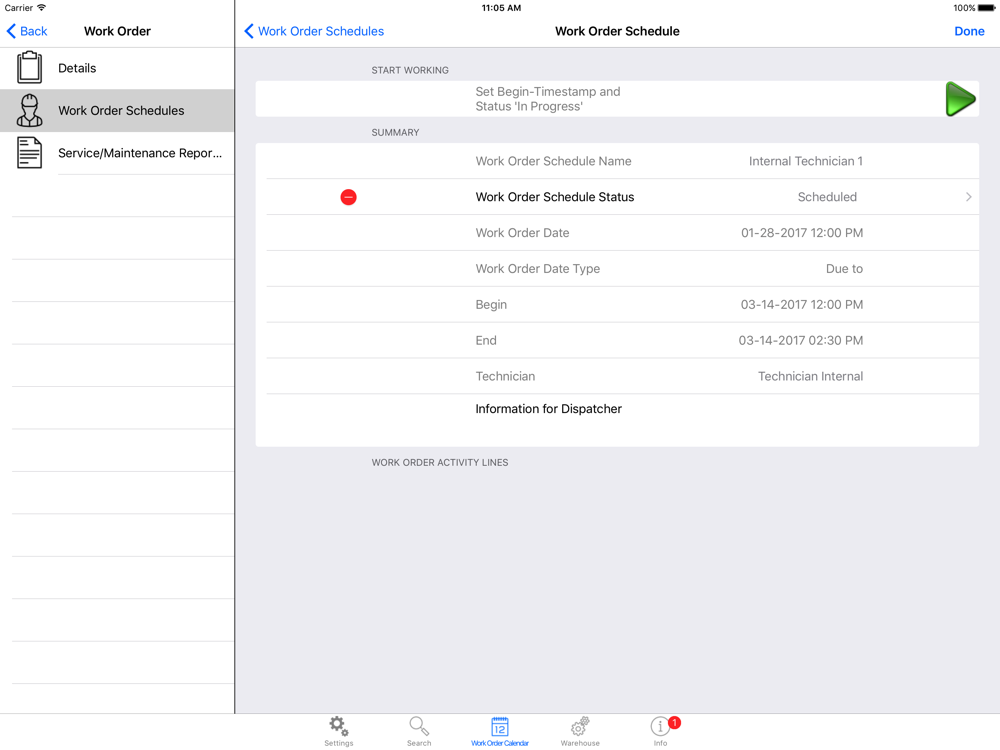Expand Work Order Schedule Status chevron
This screenshot has width=1000, height=750.
(968, 197)
